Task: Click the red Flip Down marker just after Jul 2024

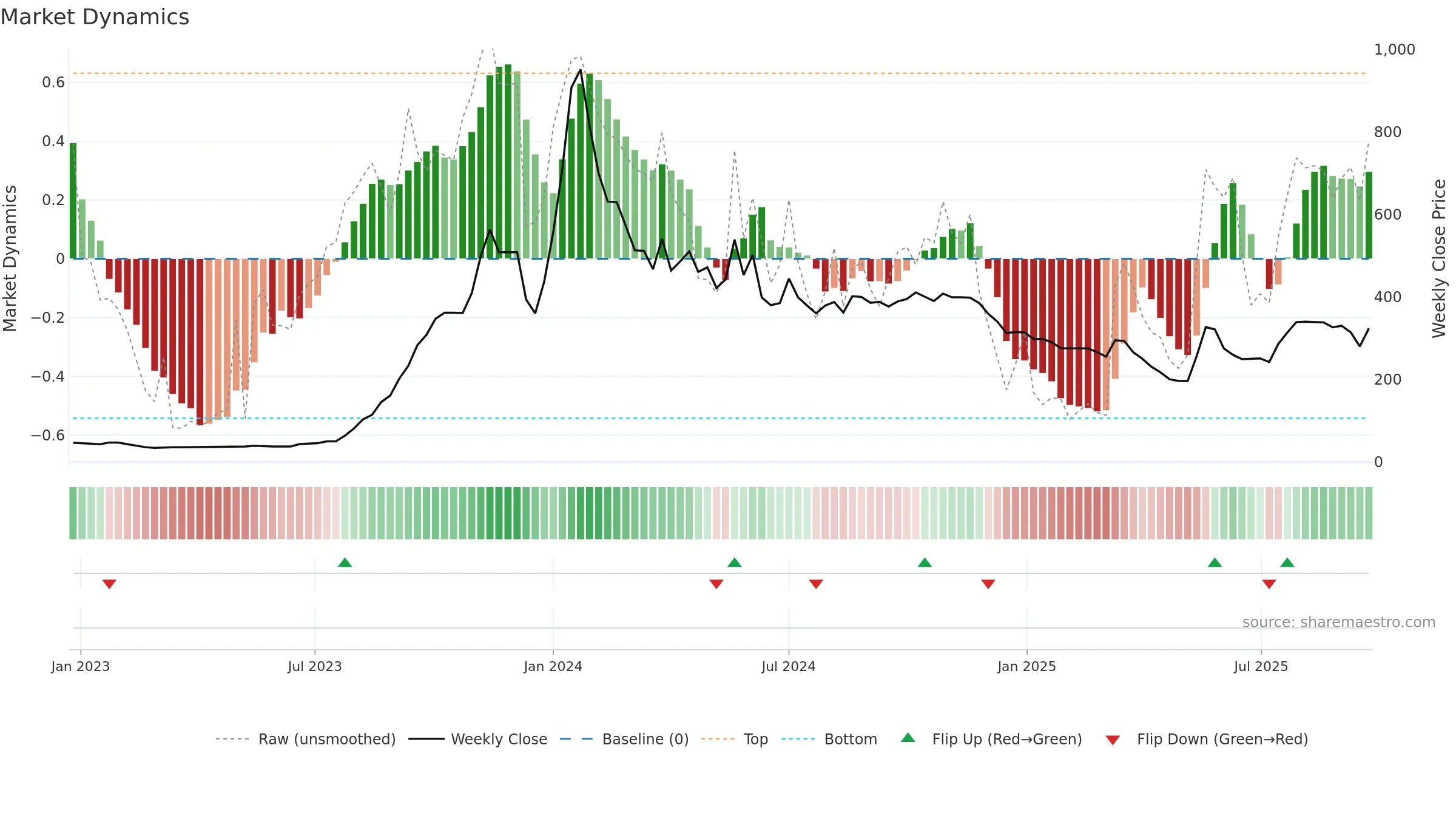Action: click(x=816, y=584)
